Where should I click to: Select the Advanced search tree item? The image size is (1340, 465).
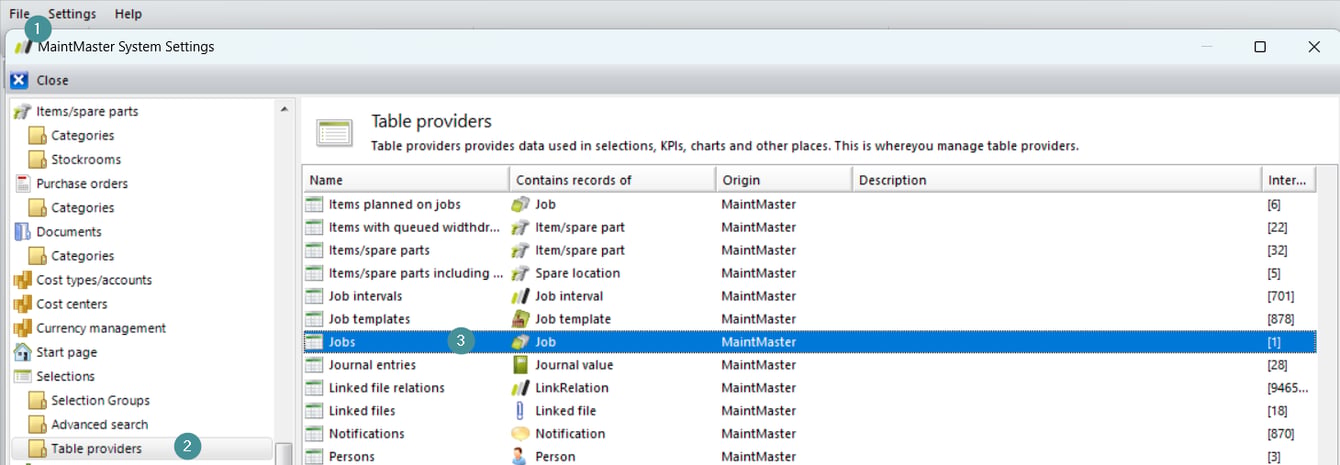[100, 424]
